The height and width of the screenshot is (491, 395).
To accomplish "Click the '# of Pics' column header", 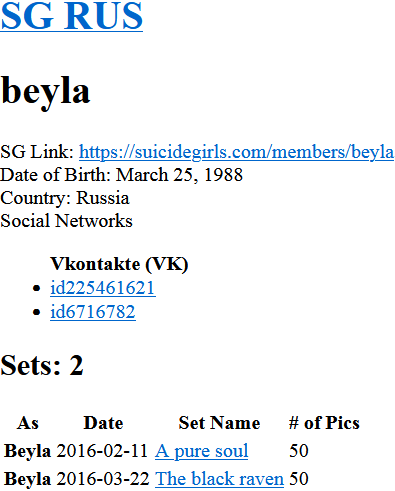I will 324,423.
